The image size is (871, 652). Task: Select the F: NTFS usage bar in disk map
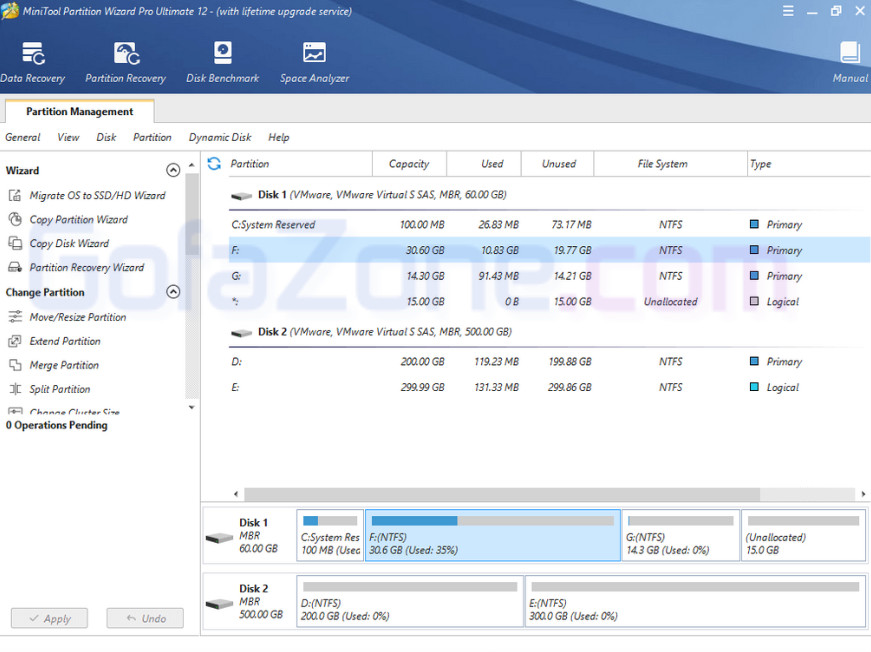pos(492,521)
